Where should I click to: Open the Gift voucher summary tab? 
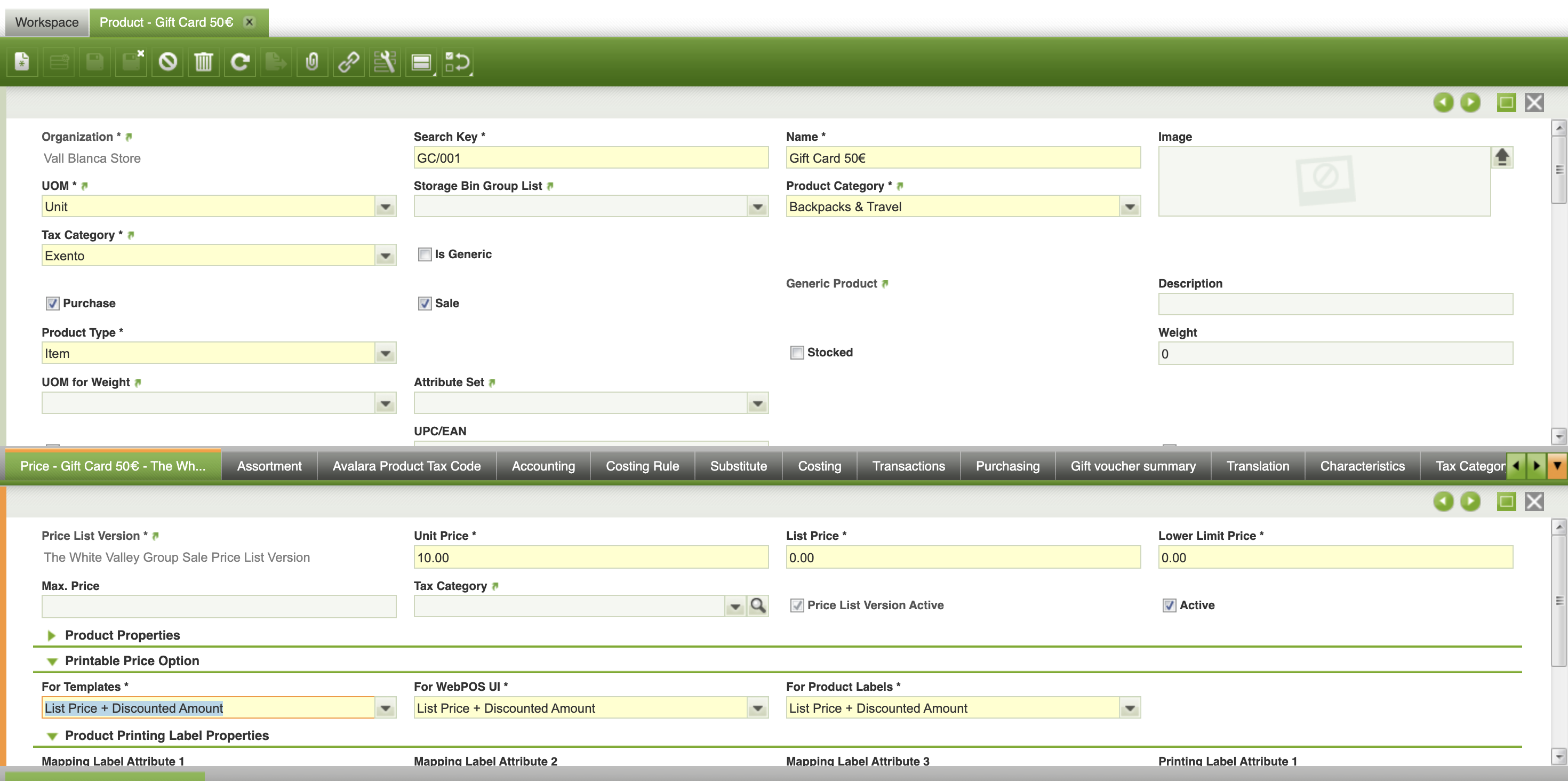point(1133,466)
